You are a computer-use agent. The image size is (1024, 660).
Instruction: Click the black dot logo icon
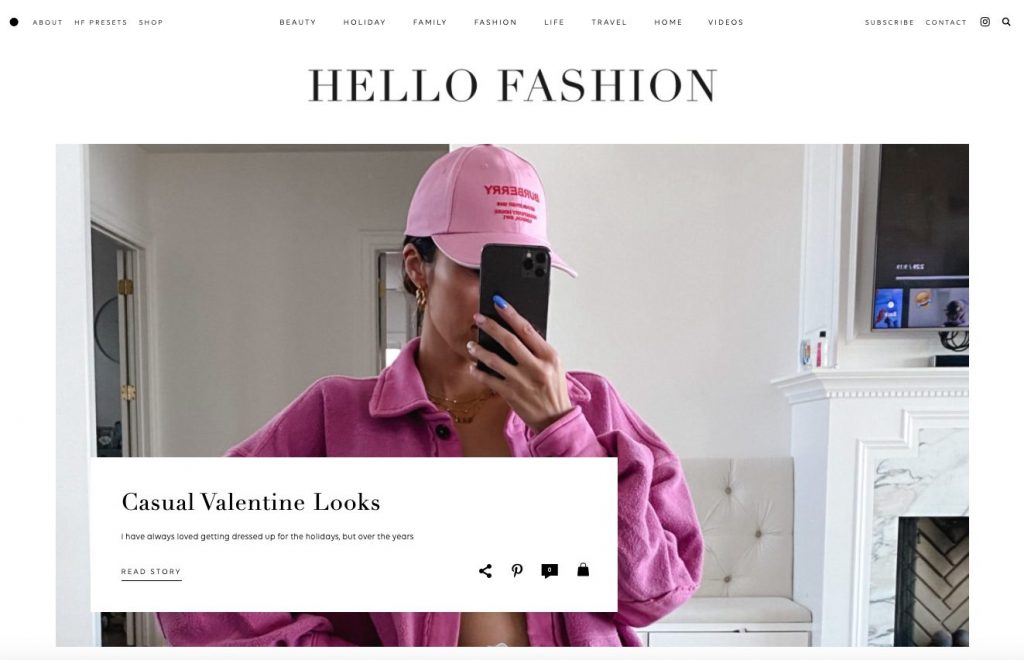point(14,22)
